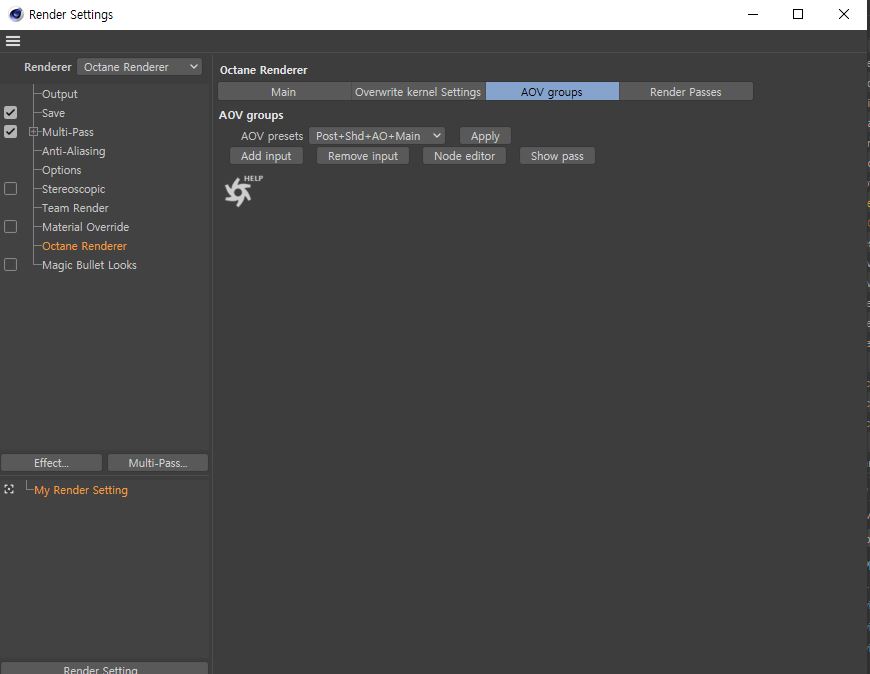Image resolution: width=870 pixels, height=674 pixels.
Task: Click the Add input button
Action: (x=266, y=156)
